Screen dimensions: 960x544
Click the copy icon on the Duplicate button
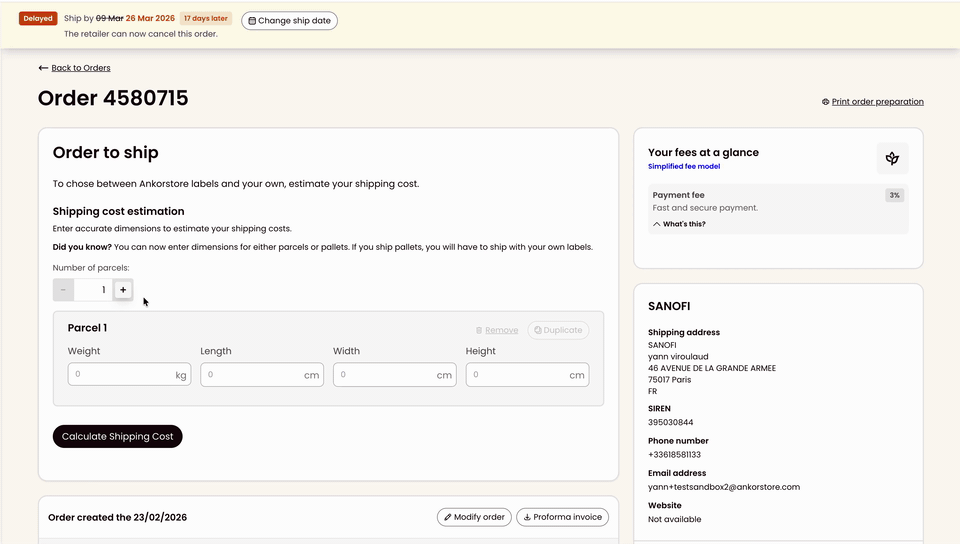(x=538, y=330)
